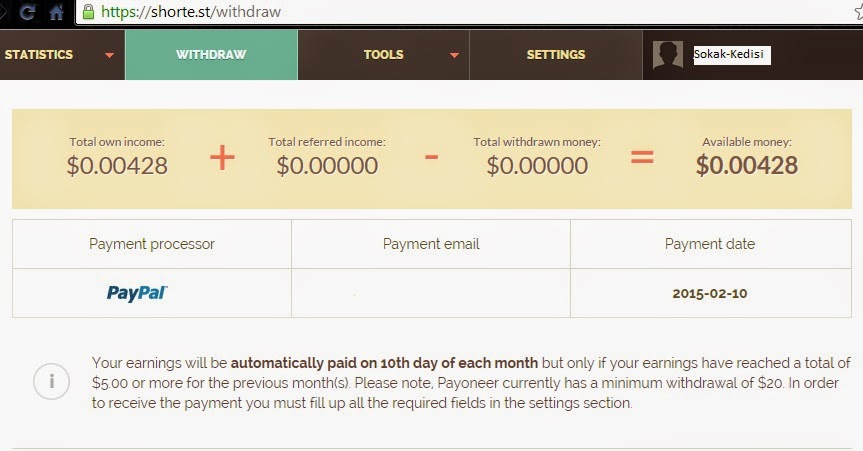
Task: Click the user profile avatar picture
Action: (x=668, y=55)
